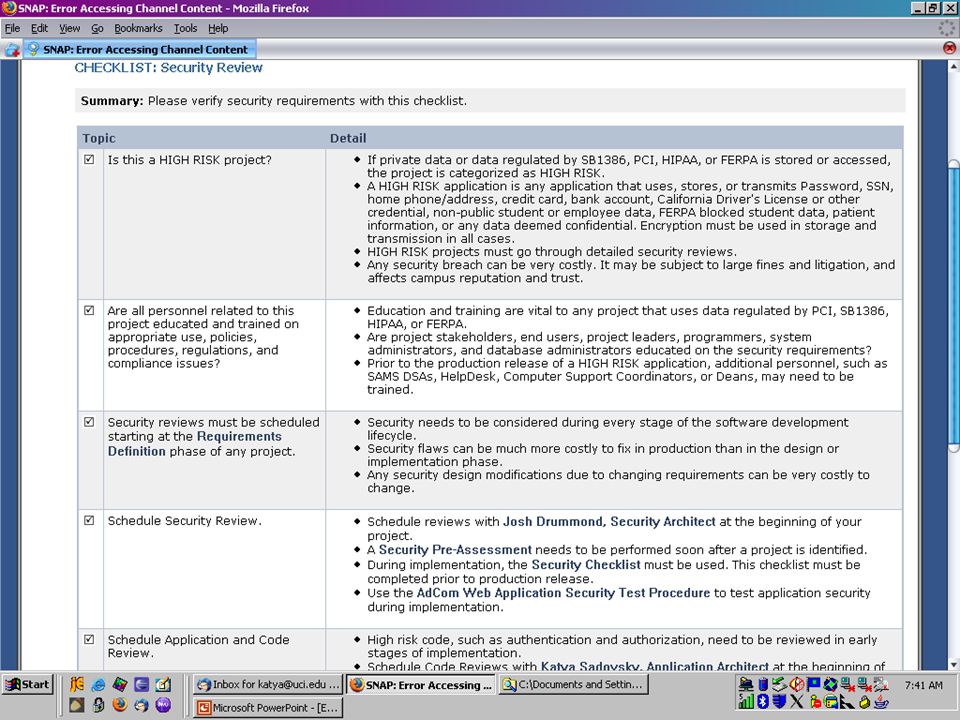Open the Security Checklist link
The width and height of the screenshot is (960, 720).
click(586, 564)
